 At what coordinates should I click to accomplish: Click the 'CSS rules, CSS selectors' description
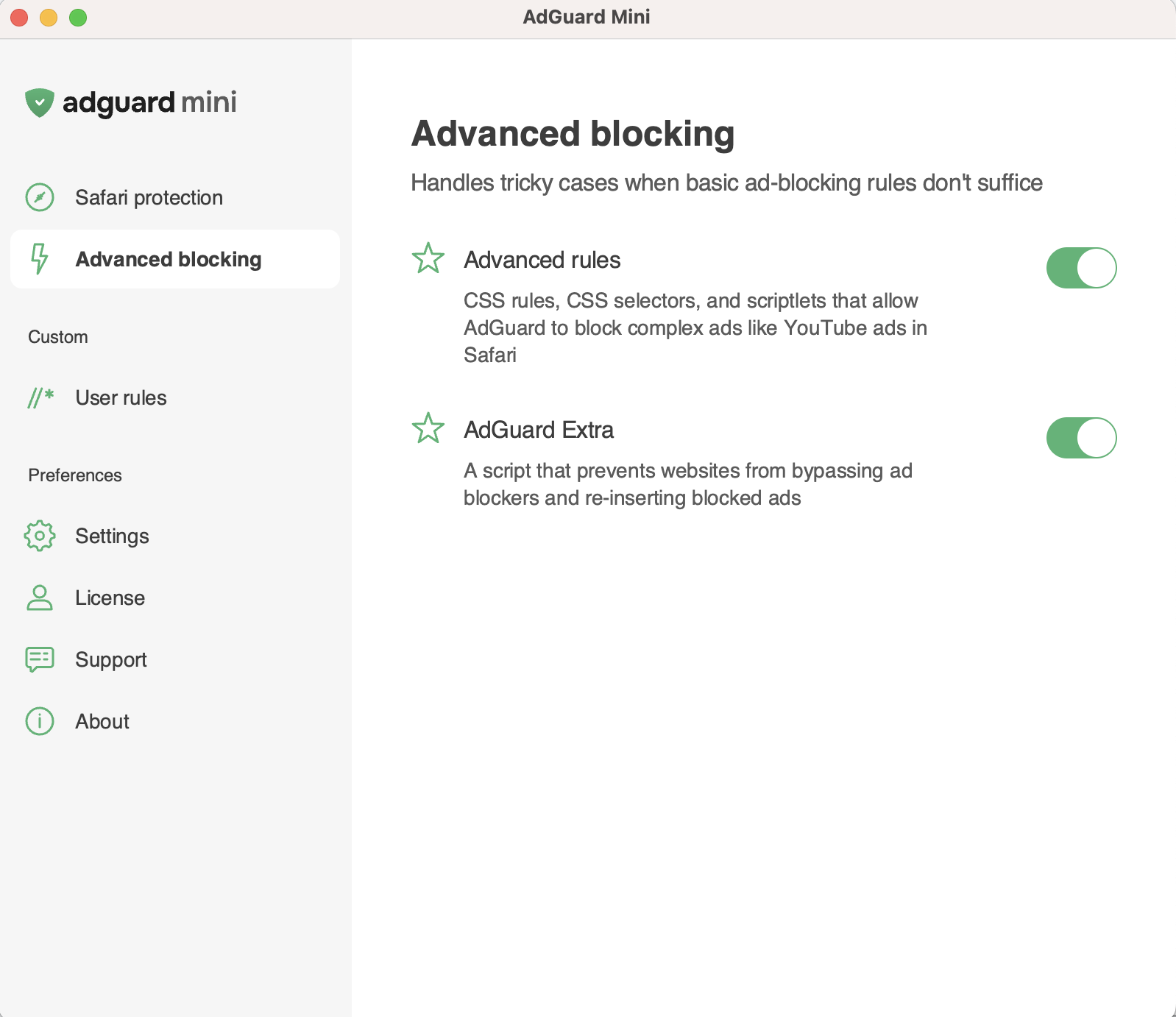pyautogui.click(x=695, y=327)
